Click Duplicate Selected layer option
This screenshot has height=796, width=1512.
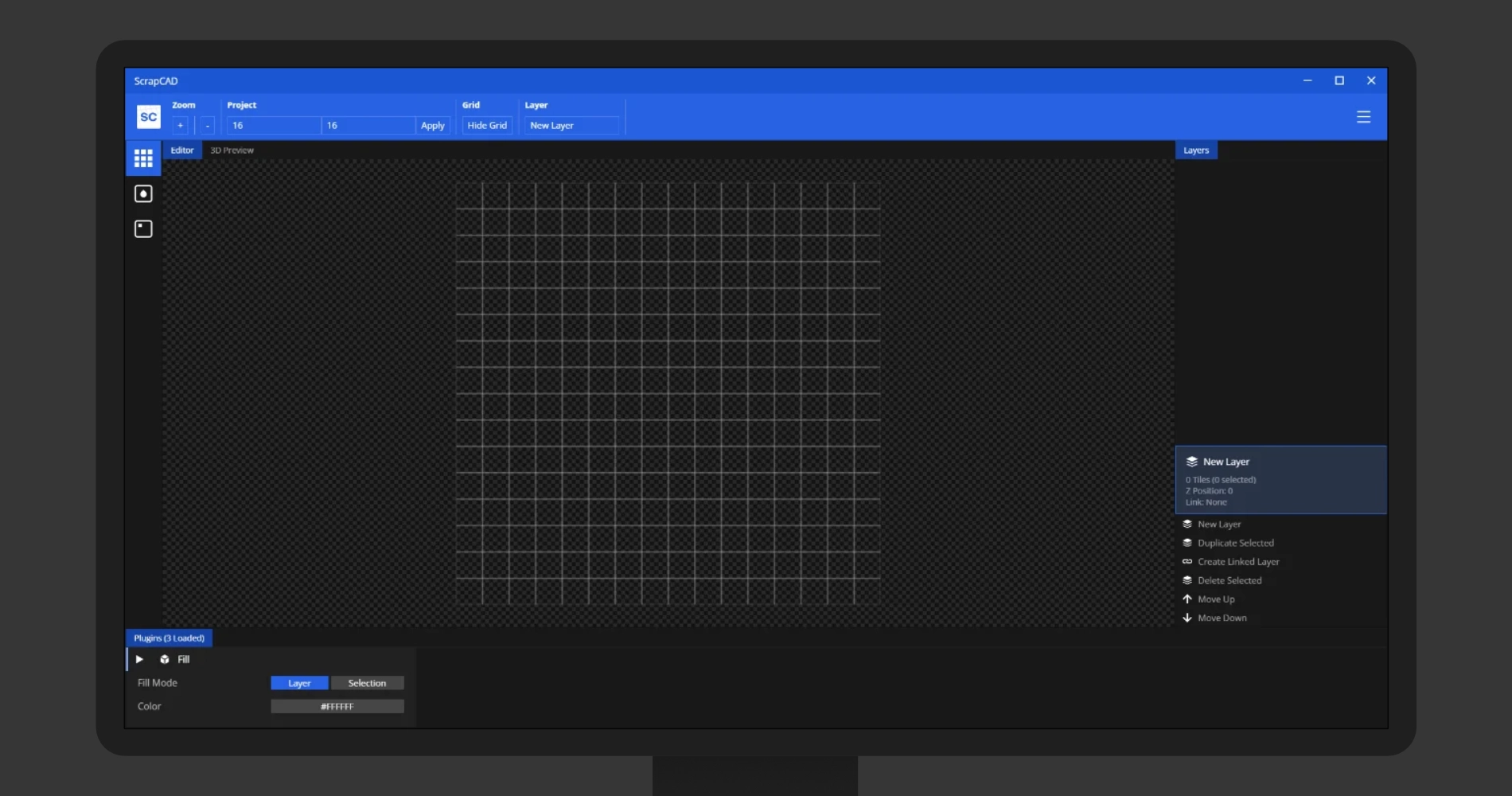[1235, 543]
